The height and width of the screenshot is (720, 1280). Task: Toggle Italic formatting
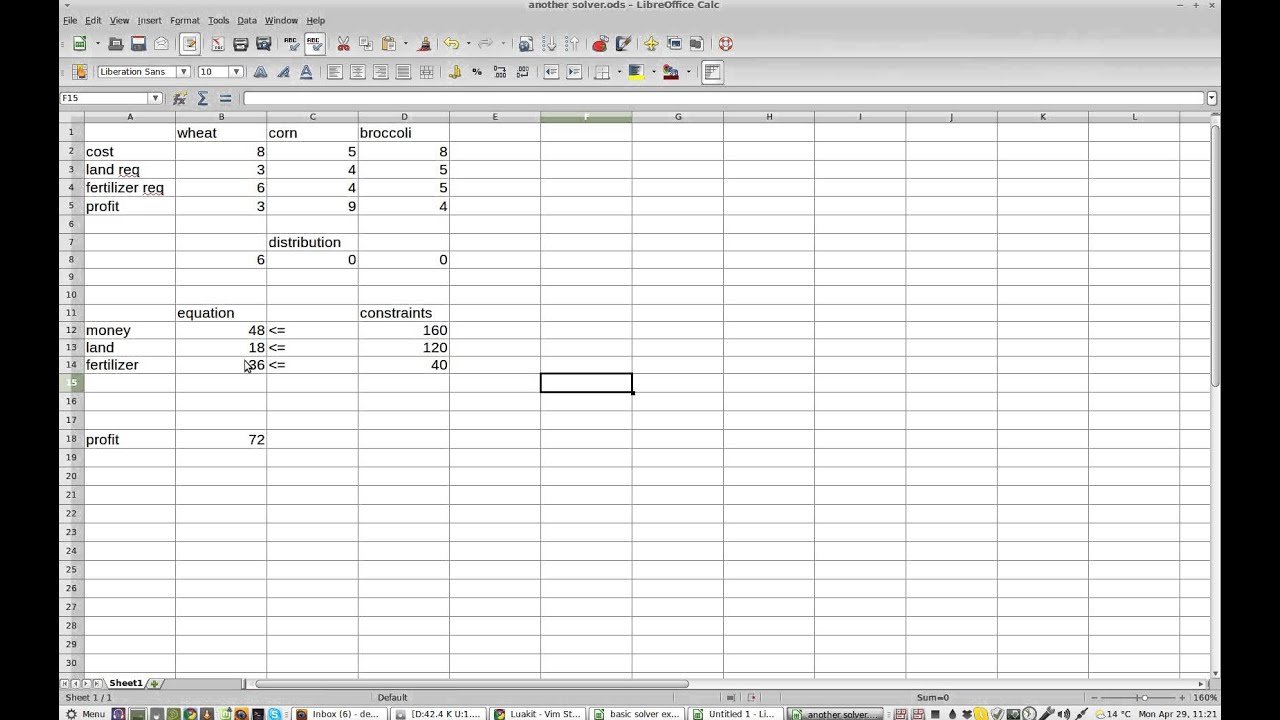pyautogui.click(x=283, y=72)
